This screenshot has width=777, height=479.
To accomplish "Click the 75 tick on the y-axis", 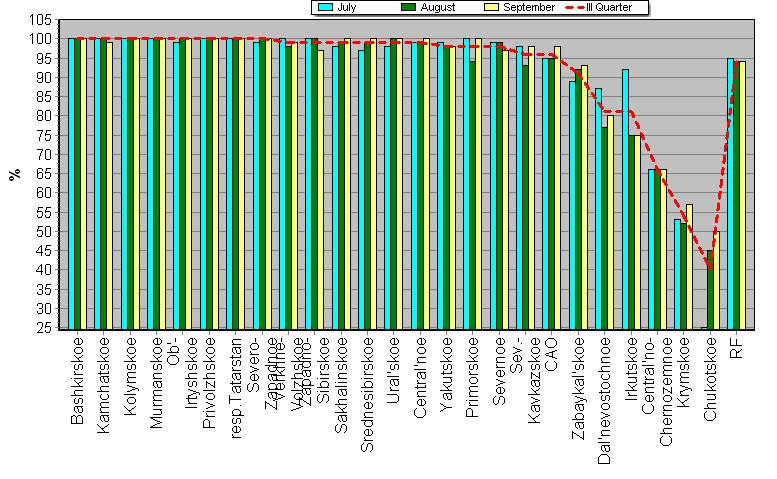I will point(44,135).
